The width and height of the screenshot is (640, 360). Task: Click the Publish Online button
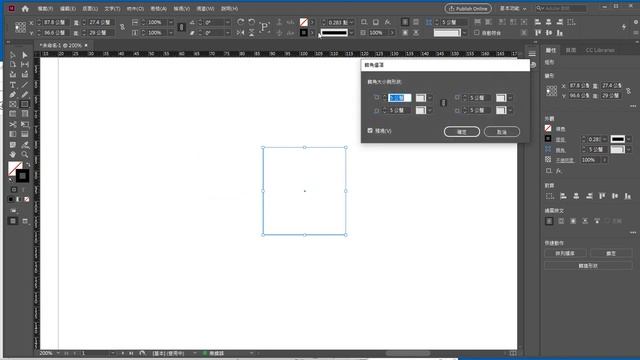(x=468, y=9)
